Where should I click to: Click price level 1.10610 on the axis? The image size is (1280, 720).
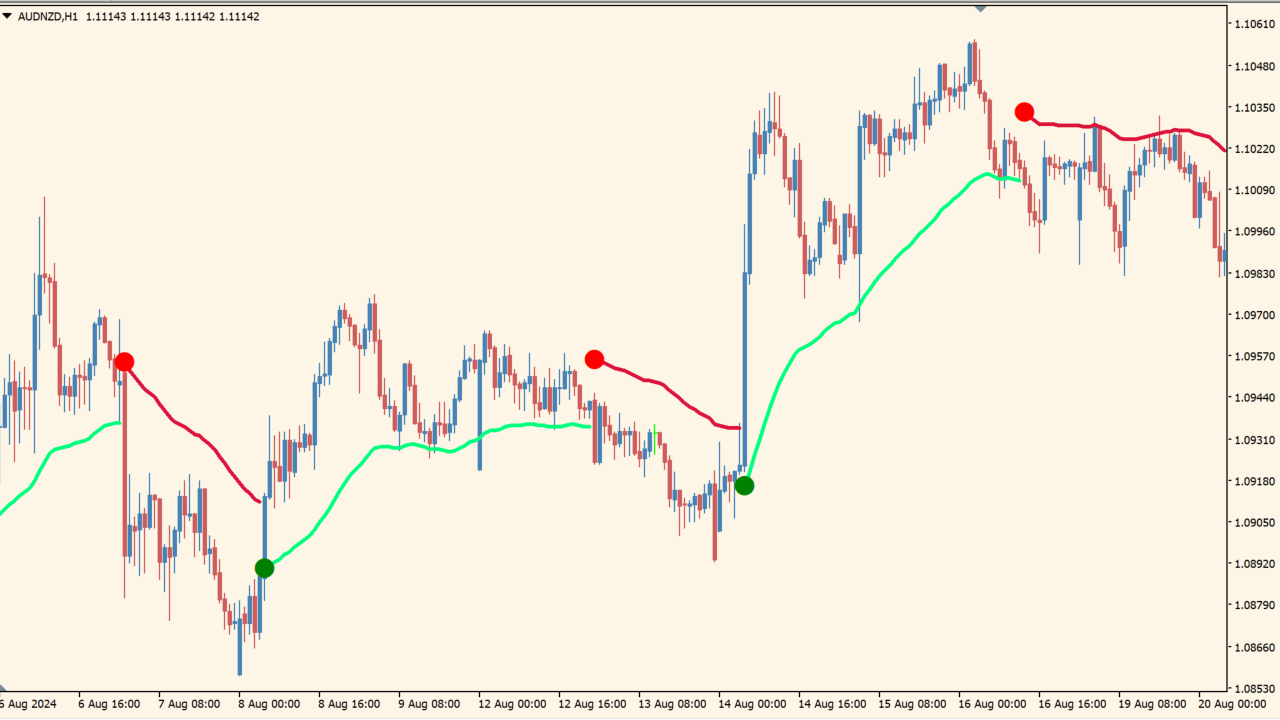tap(1255, 24)
